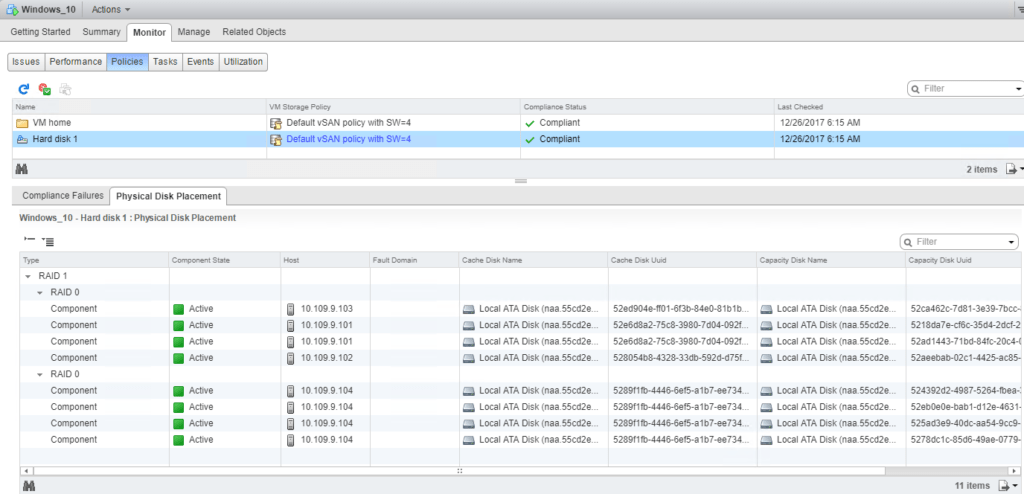
Task: Click the export icon beside 11 items
Action: point(1011,485)
